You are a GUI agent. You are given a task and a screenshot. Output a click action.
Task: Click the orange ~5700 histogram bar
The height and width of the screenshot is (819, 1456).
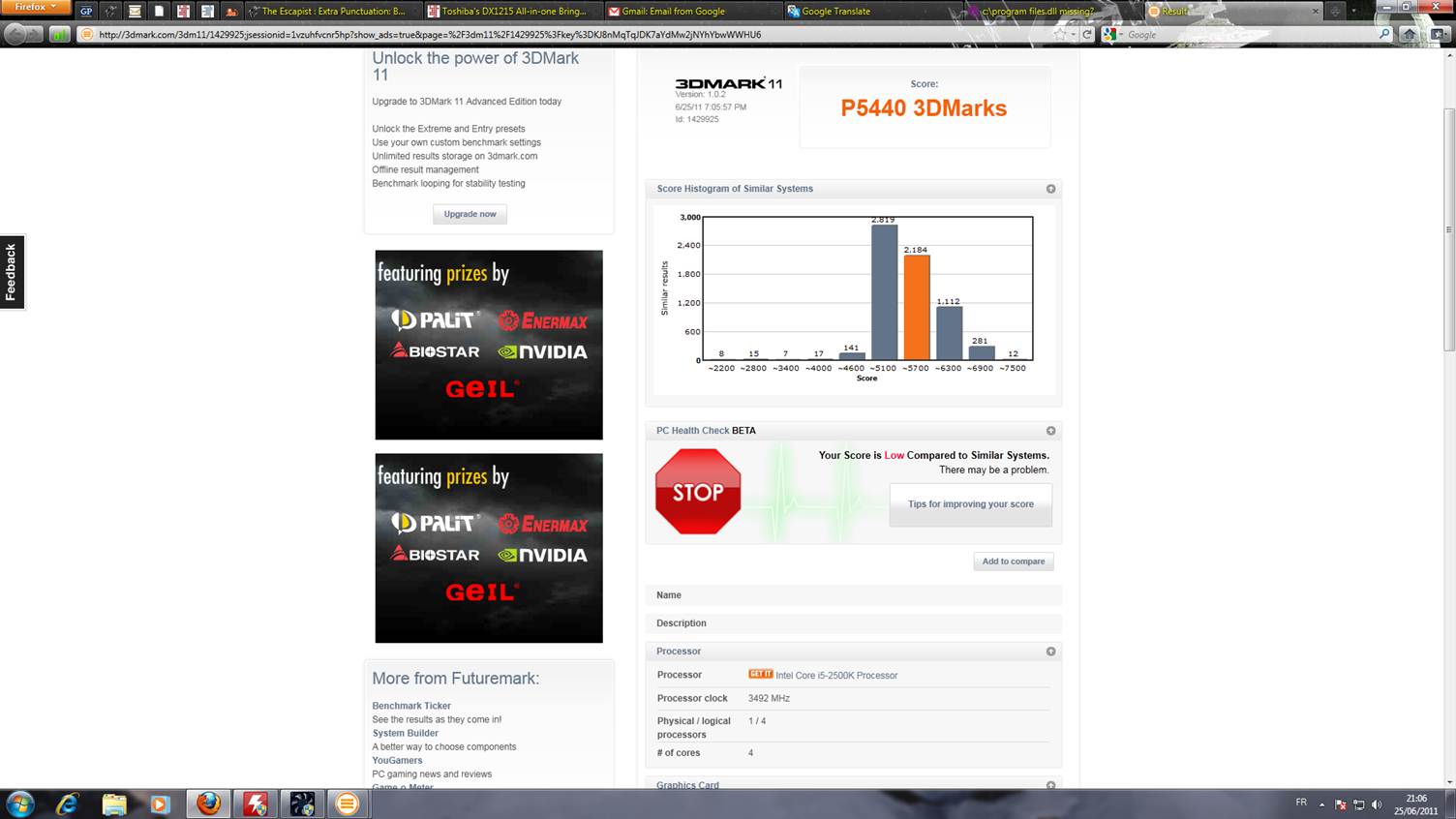pyautogui.click(x=916, y=308)
